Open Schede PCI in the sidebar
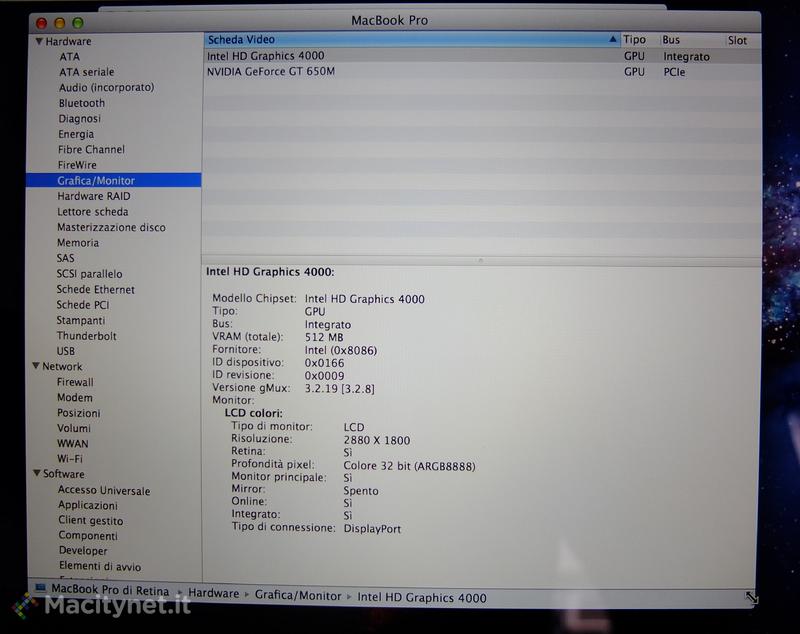The height and width of the screenshot is (634, 800). (x=82, y=305)
